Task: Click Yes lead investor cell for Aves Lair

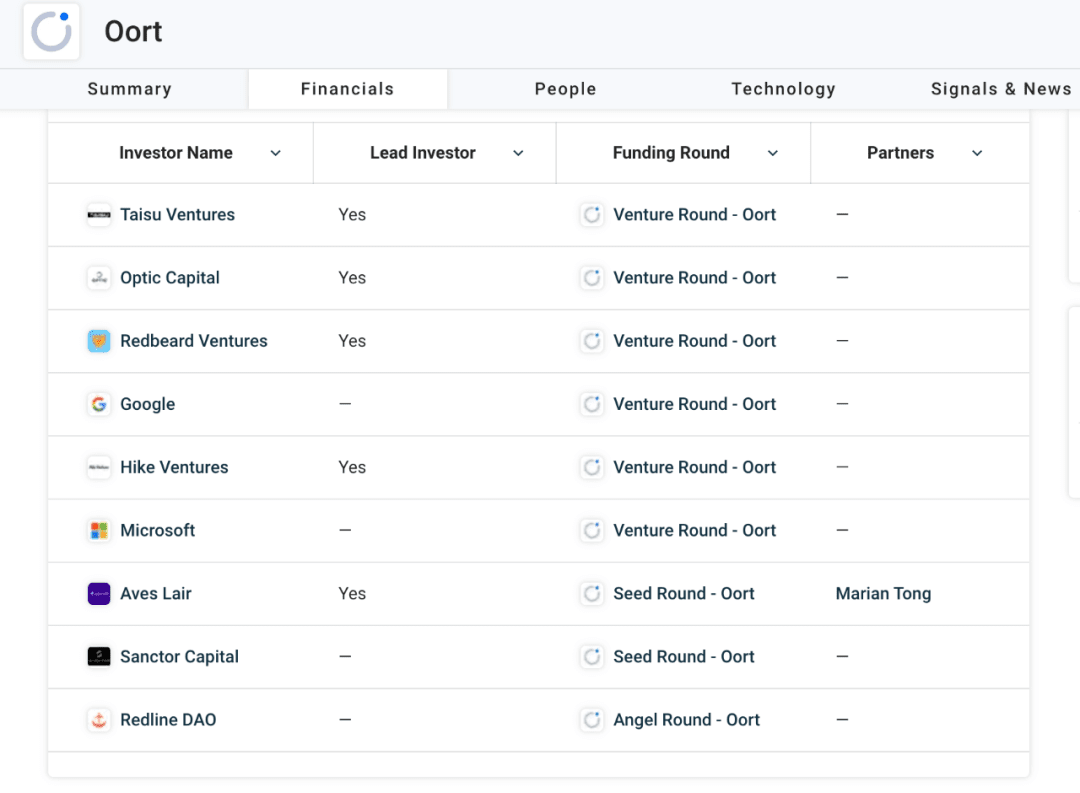Action: [352, 594]
